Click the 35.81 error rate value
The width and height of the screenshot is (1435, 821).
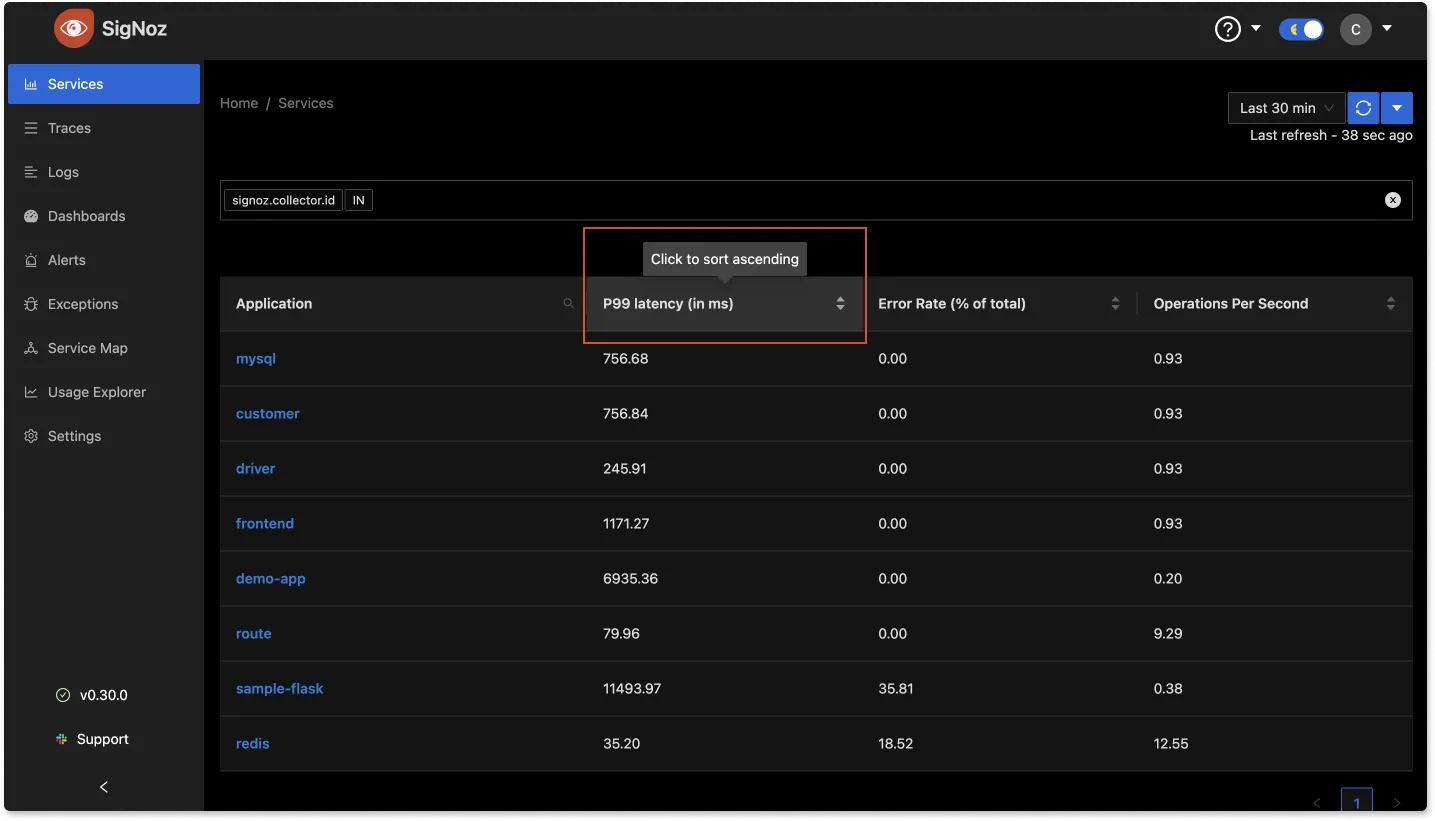point(896,689)
